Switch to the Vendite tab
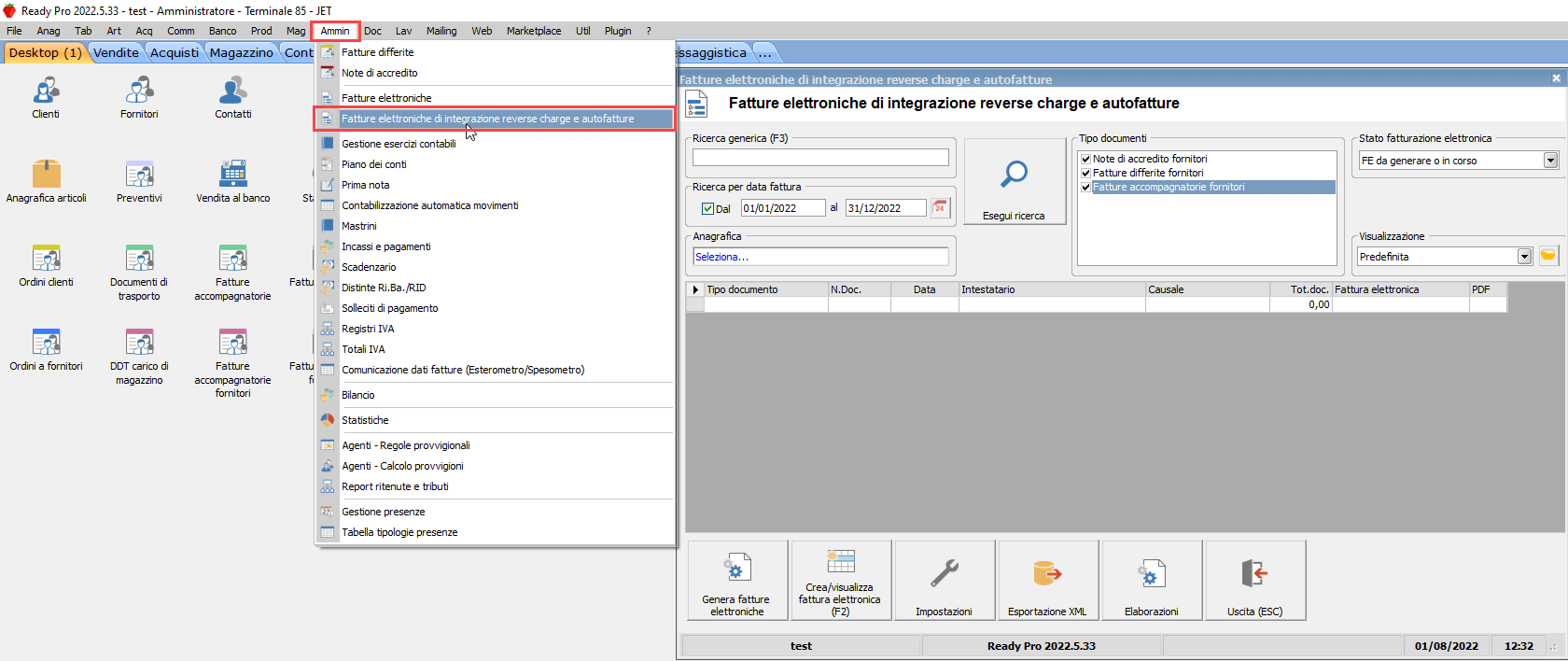Screen dimensions: 1568x661 116,52
